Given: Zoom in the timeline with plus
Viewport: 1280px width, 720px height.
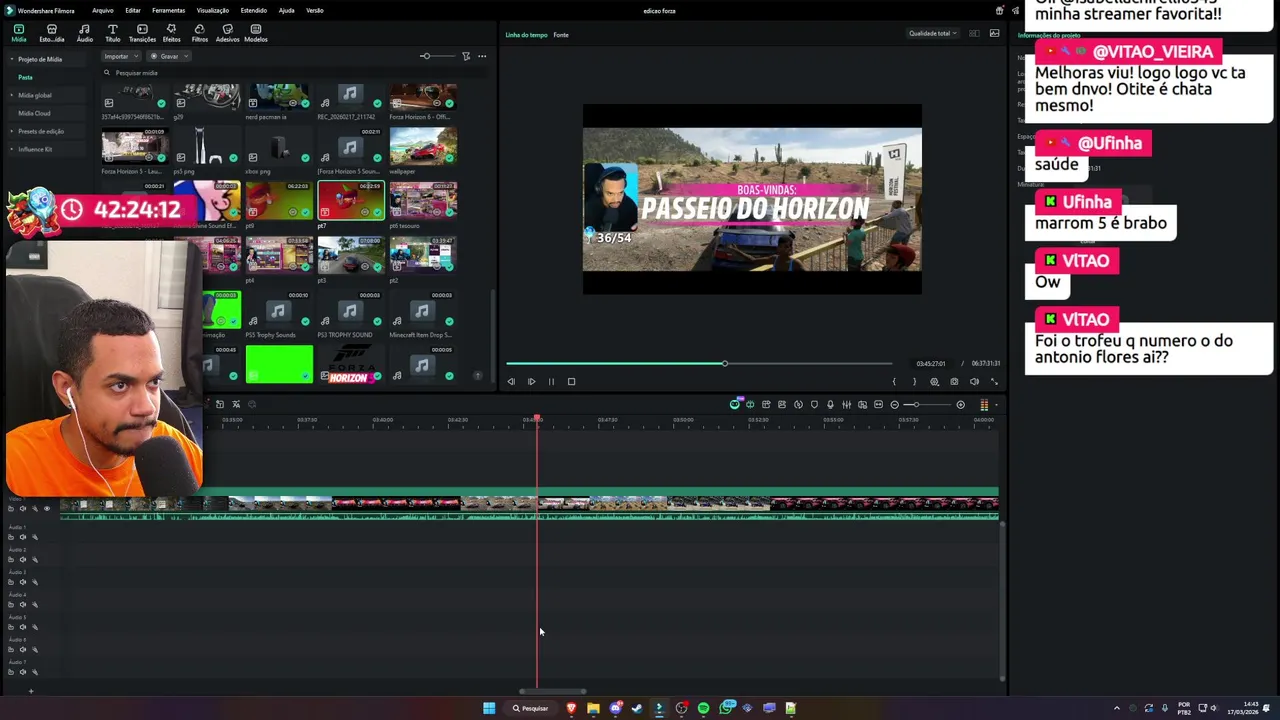Looking at the screenshot, I should (960, 405).
